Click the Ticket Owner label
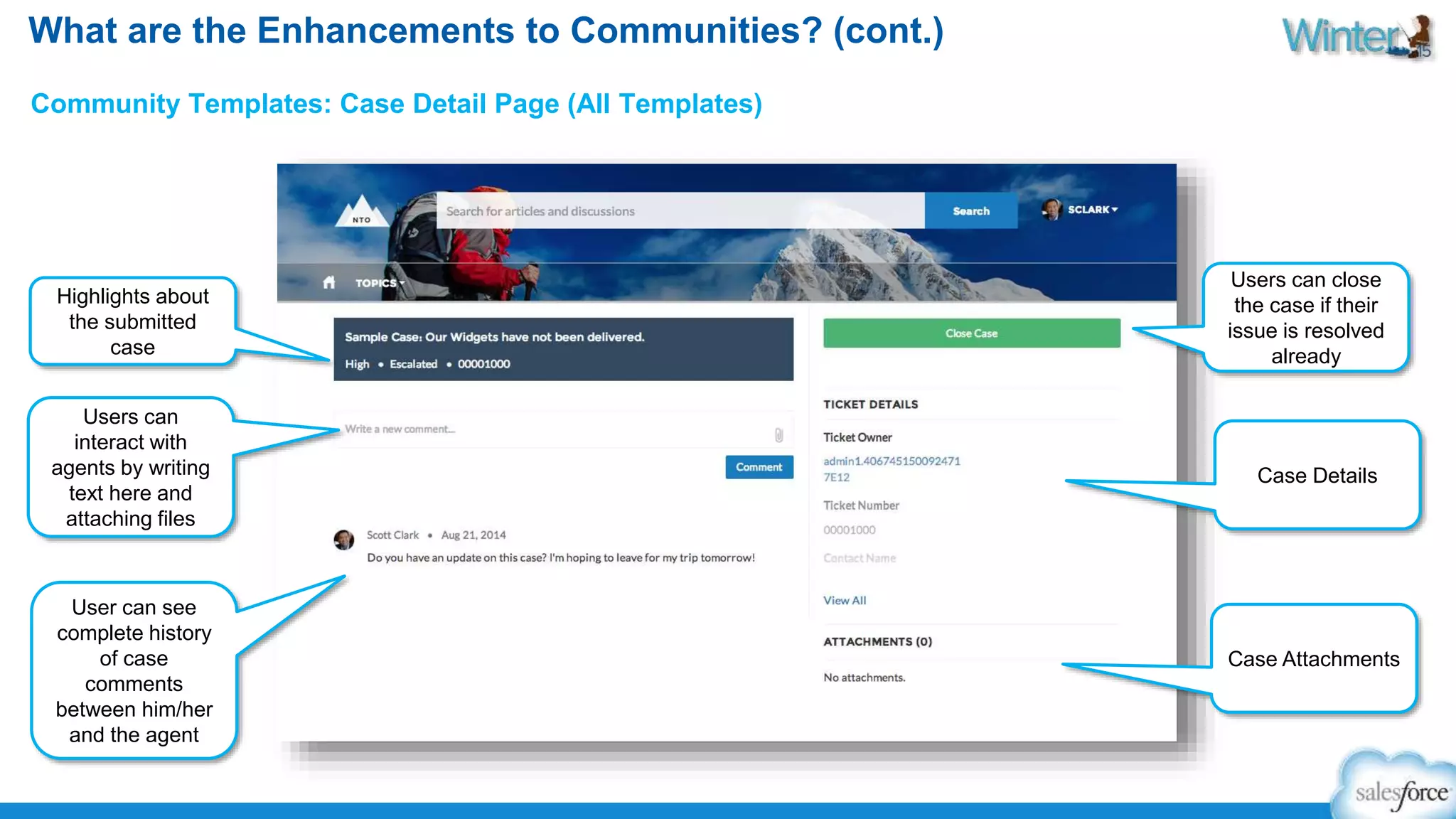Screen dimensions: 1456x819 coord(857,437)
